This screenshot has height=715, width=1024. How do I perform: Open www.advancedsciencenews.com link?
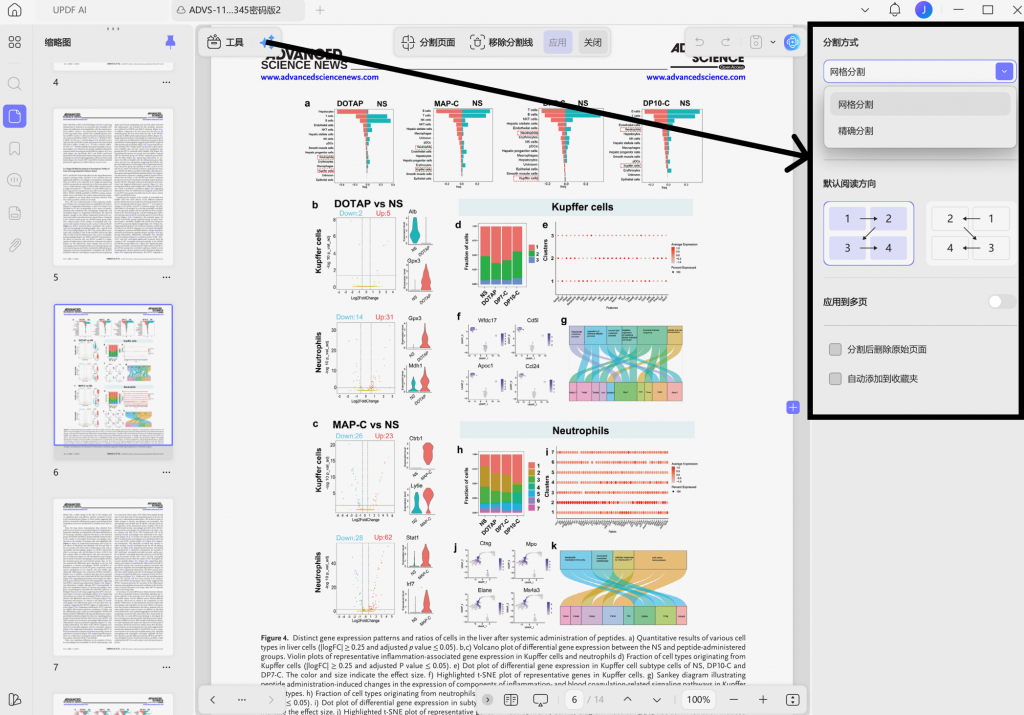click(x=319, y=77)
